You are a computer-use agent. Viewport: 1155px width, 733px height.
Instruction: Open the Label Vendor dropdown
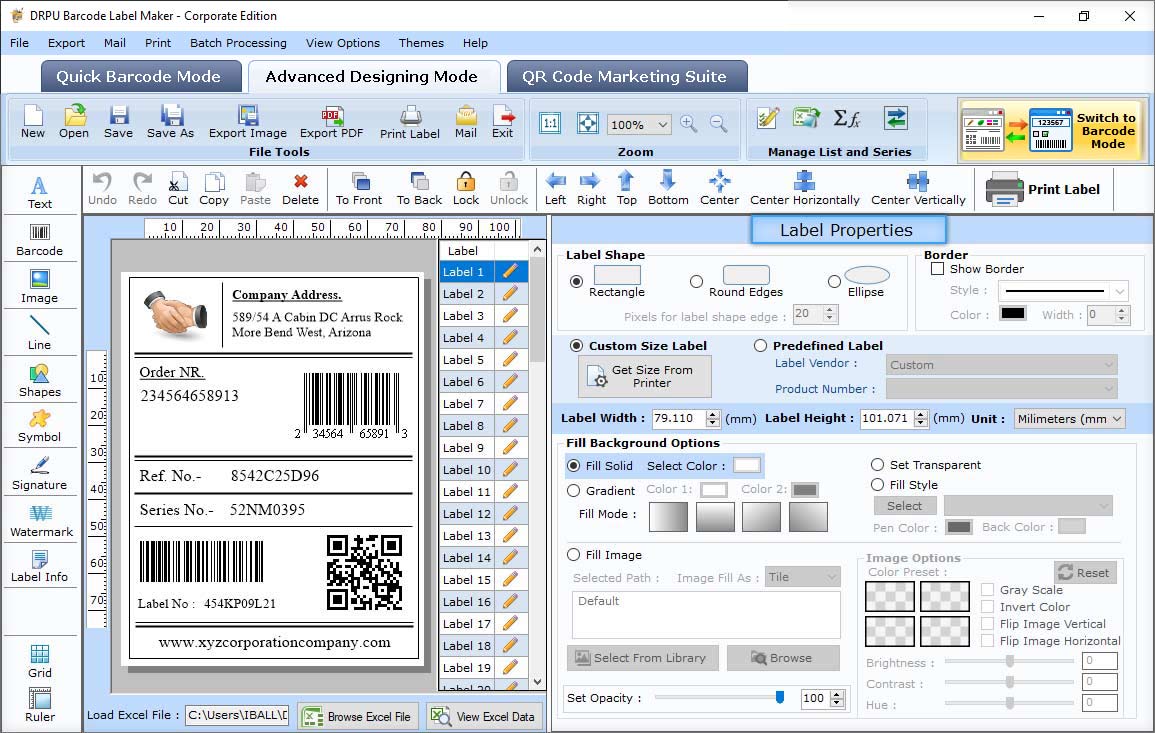[x=1002, y=365]
